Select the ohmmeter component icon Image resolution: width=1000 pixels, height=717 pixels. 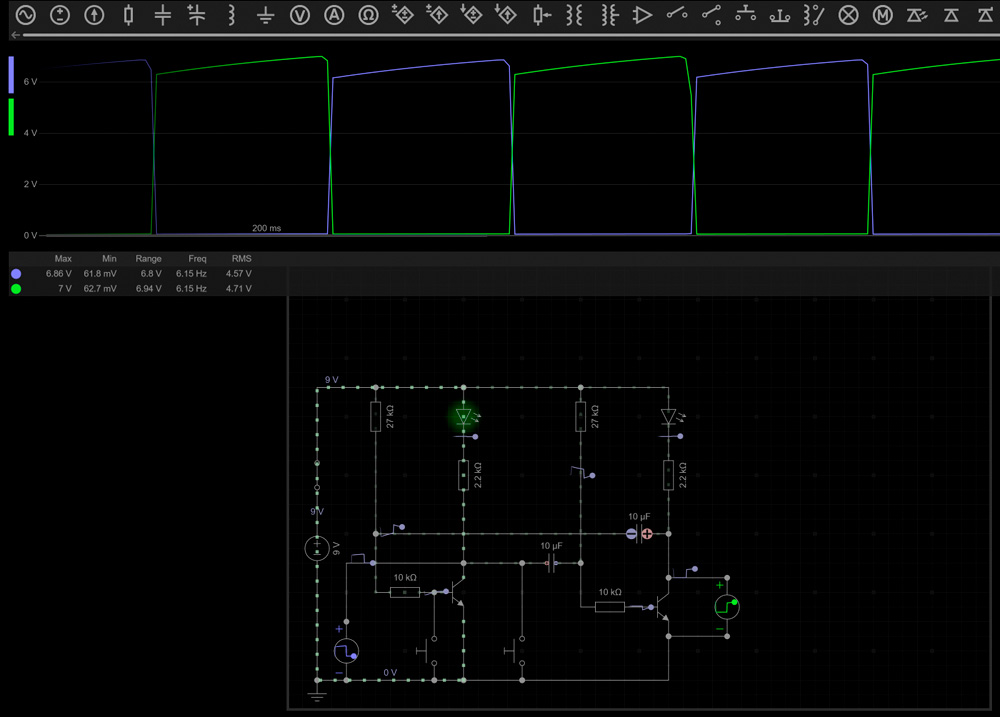tap(368, 15)
